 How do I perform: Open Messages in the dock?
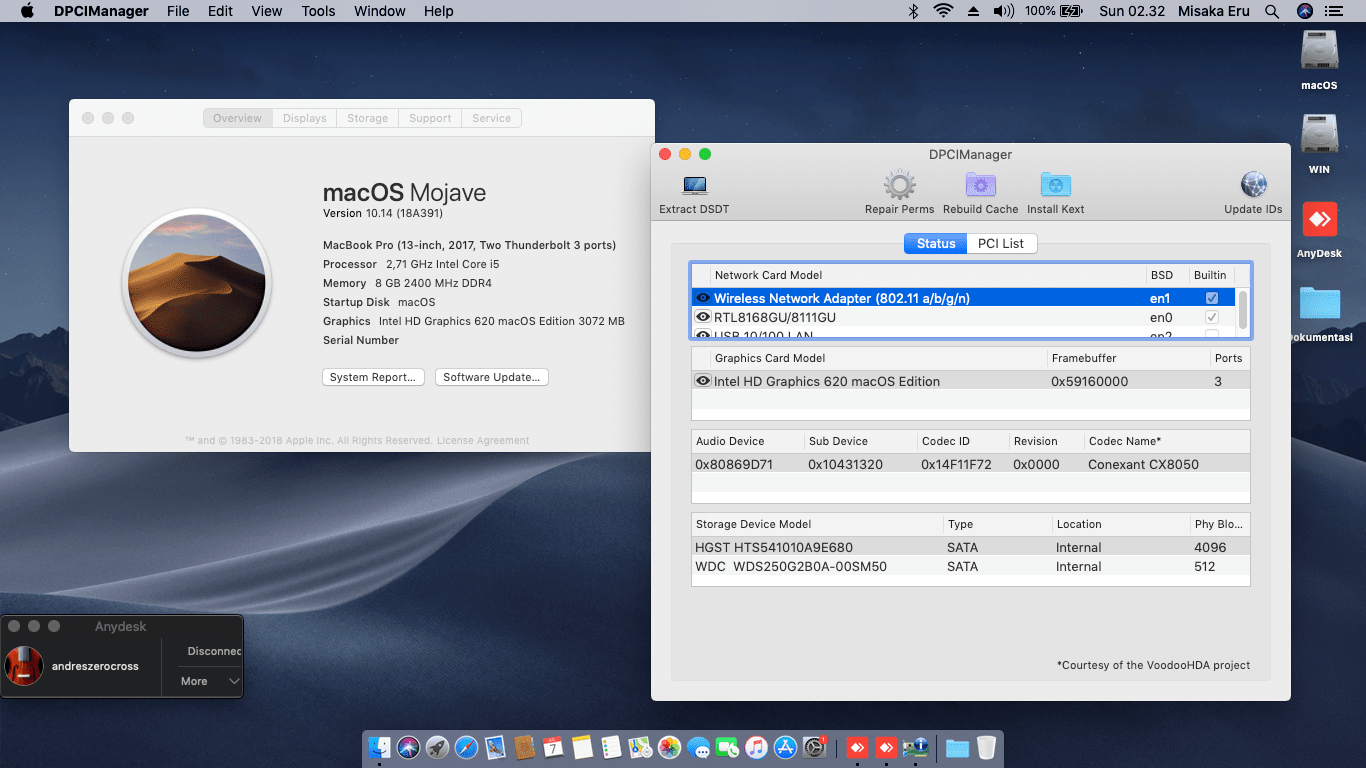[698, 747]
